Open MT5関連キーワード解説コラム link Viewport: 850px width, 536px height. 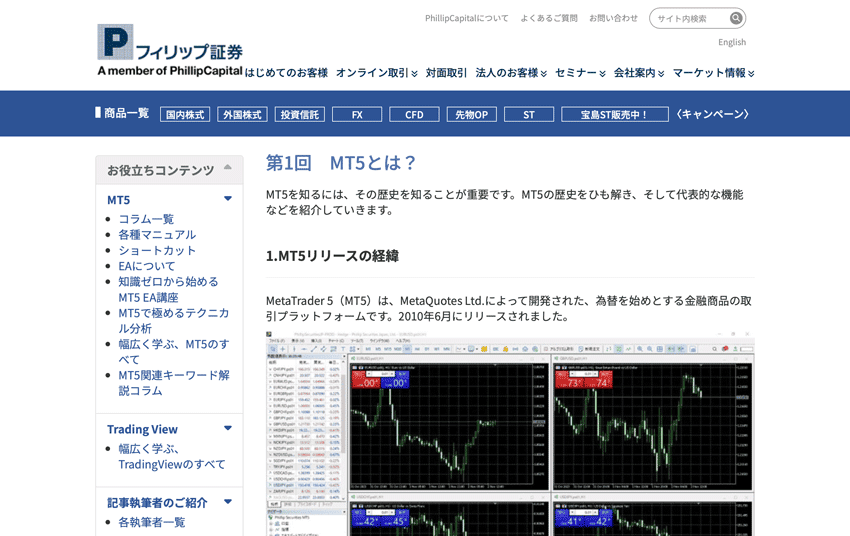coord(173,383)
